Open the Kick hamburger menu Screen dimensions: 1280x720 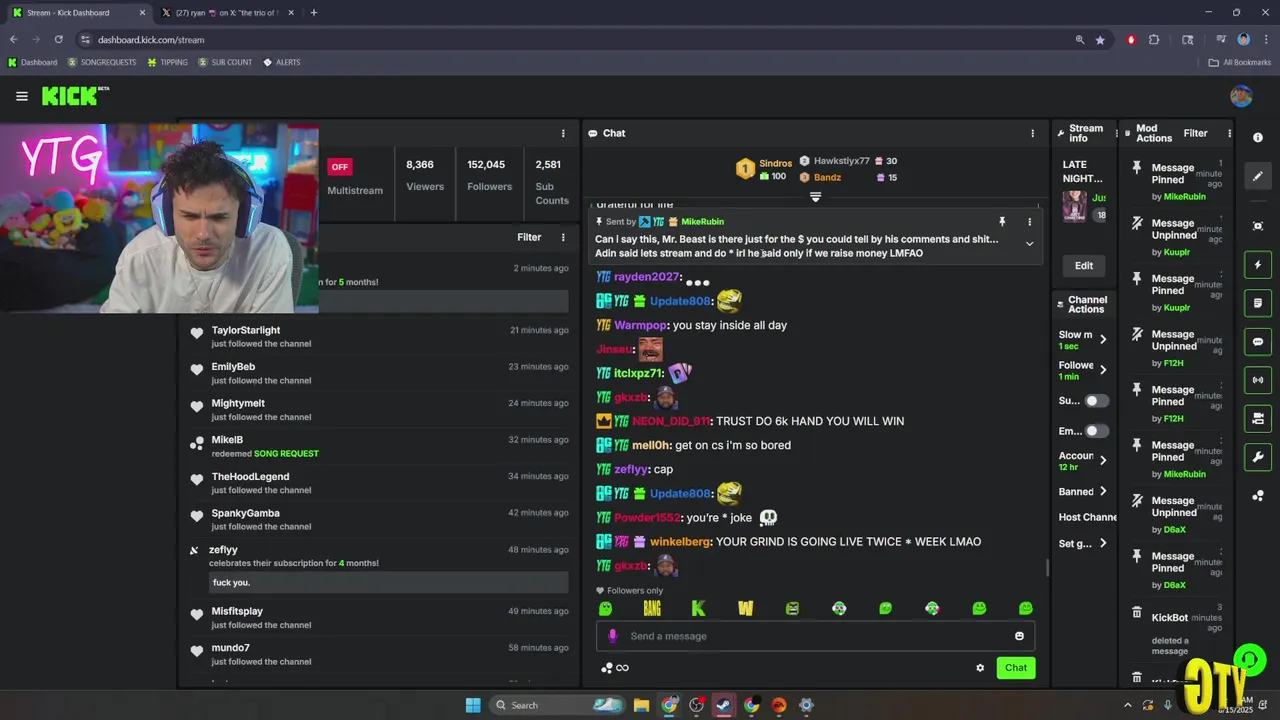pos(21,96)
